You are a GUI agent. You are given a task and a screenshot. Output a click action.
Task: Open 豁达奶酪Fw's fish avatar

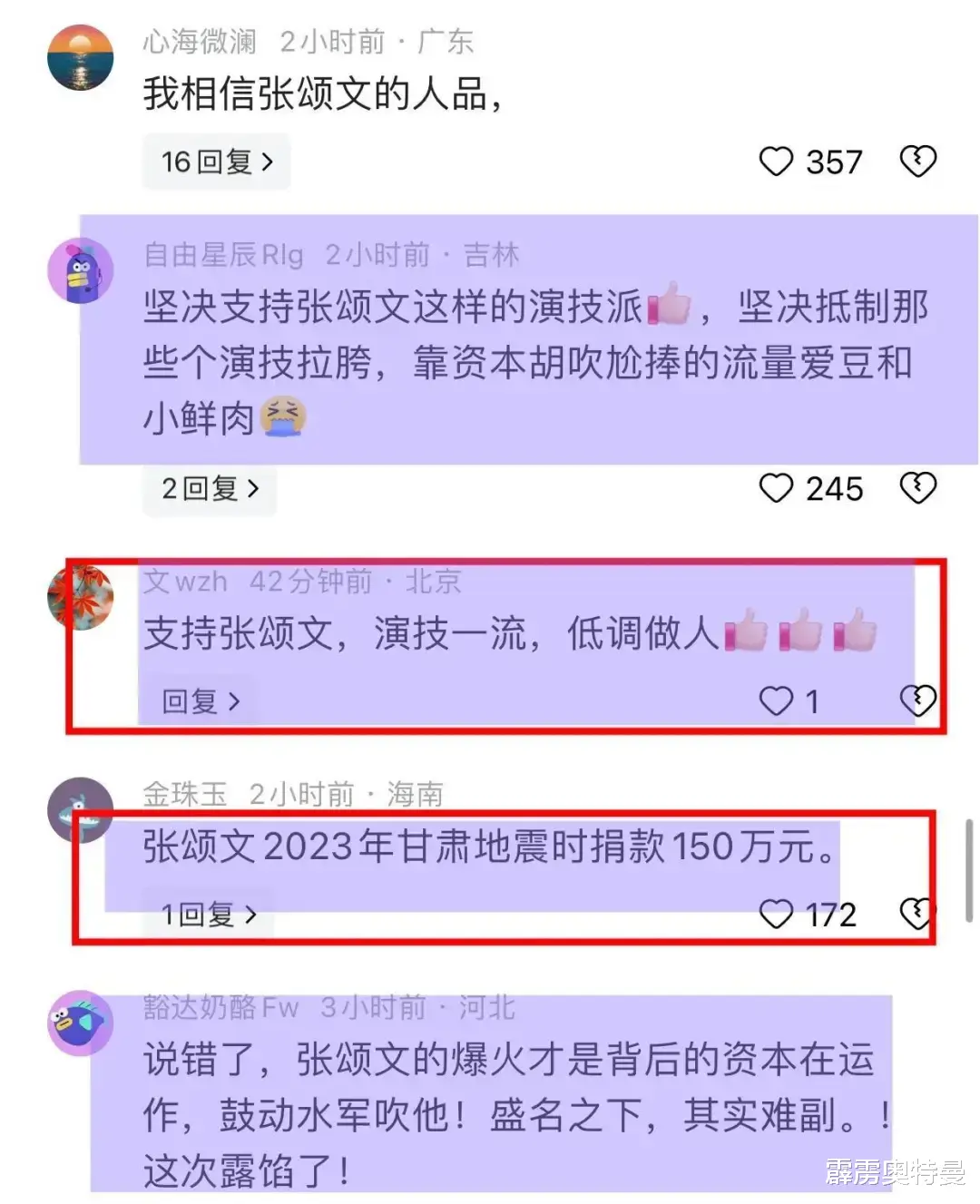[x=81, y=1023]
